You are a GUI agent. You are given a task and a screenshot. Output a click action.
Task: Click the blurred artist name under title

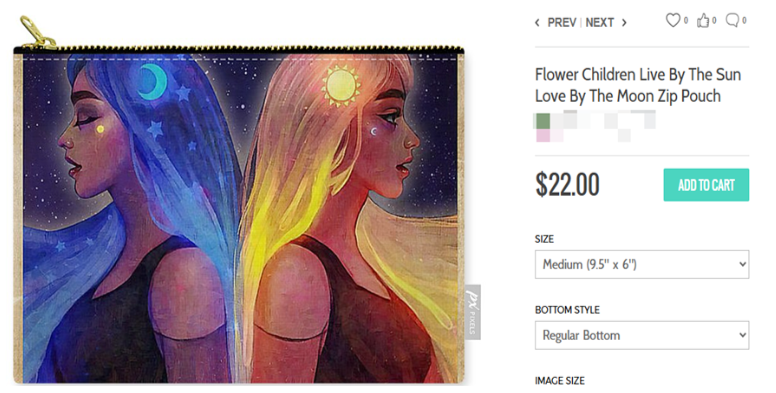pos(595,127)
